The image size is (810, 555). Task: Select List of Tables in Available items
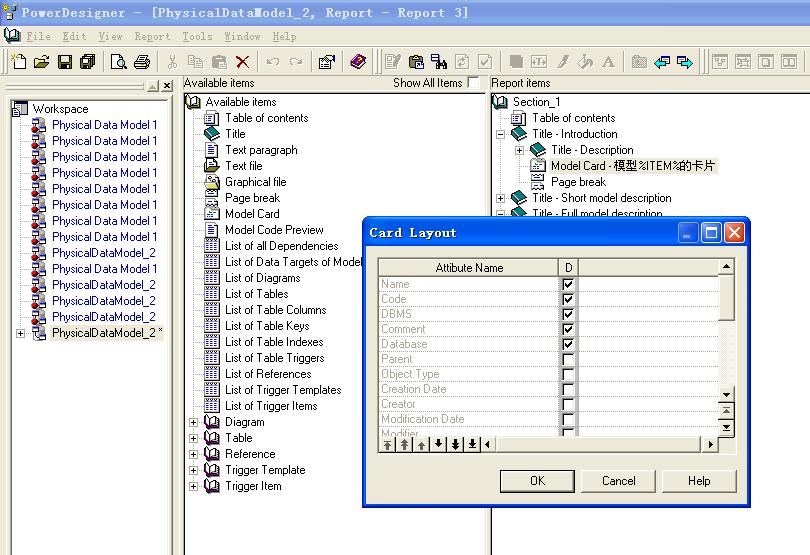[x=257, y=294]
